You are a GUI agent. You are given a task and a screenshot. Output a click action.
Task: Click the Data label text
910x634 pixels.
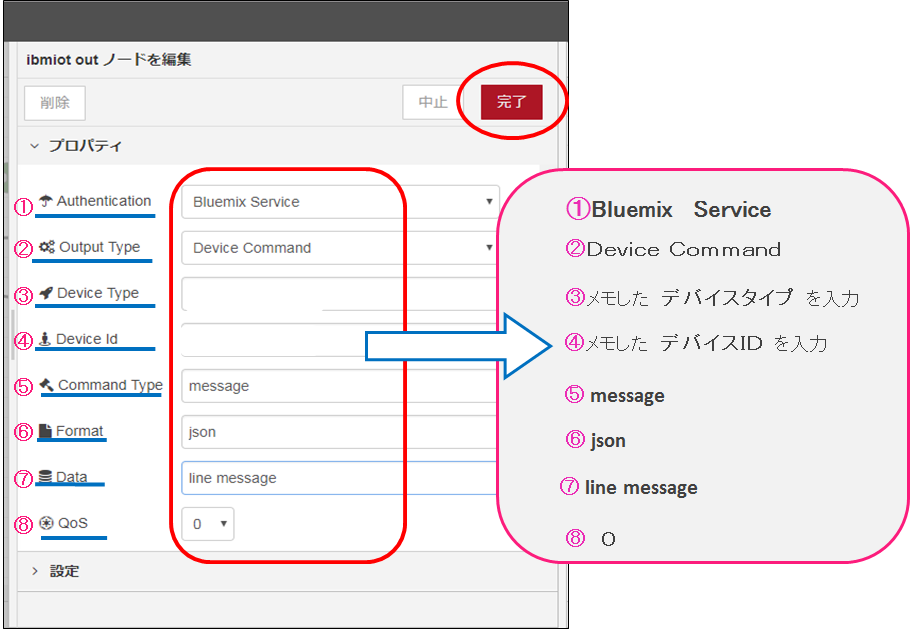pos(71,477)
